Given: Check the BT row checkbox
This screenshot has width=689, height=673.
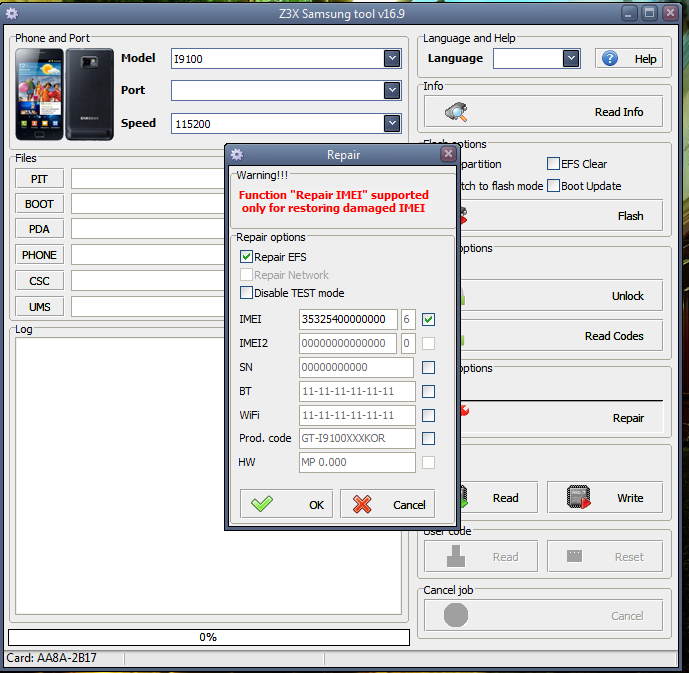Looking at the screenshot, I should coord(428,391).
